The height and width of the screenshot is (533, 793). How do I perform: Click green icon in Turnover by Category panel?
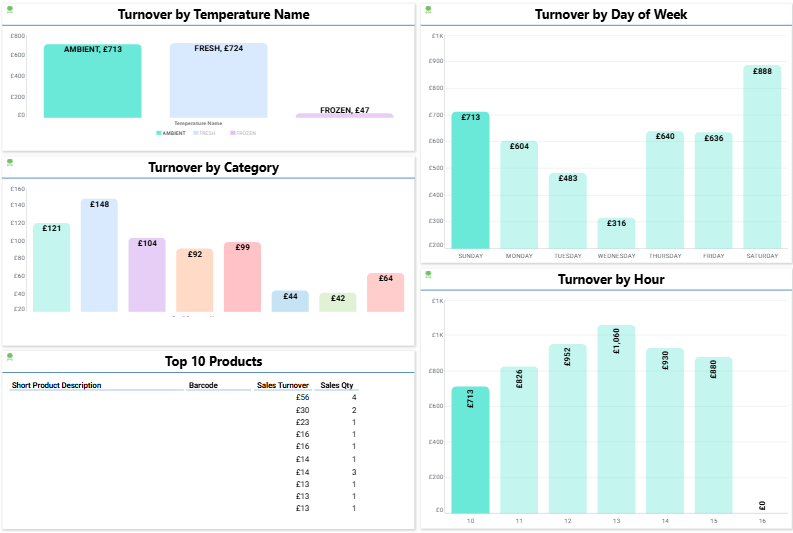coord(10,161)
